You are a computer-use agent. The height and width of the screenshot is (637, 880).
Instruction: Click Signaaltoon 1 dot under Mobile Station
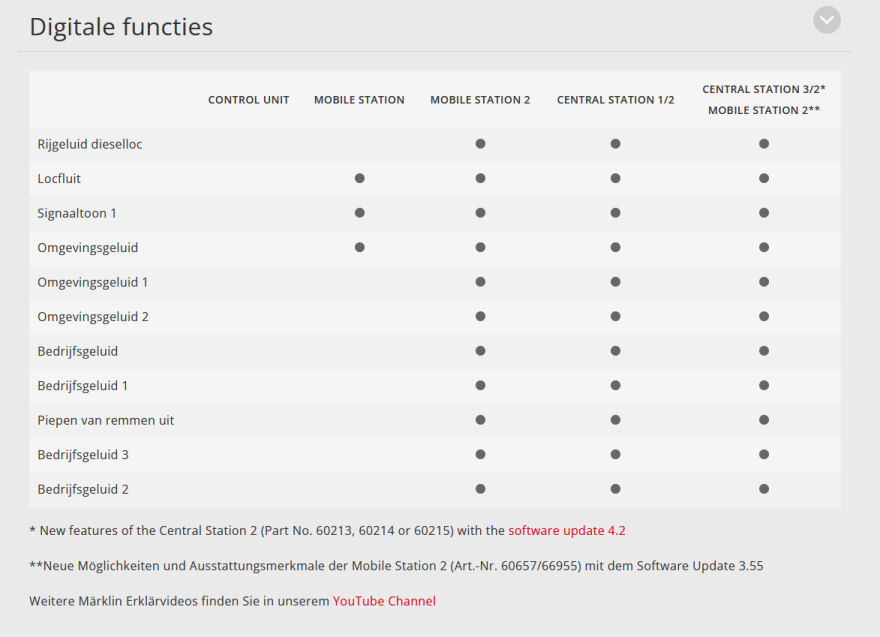pos(360,213)
